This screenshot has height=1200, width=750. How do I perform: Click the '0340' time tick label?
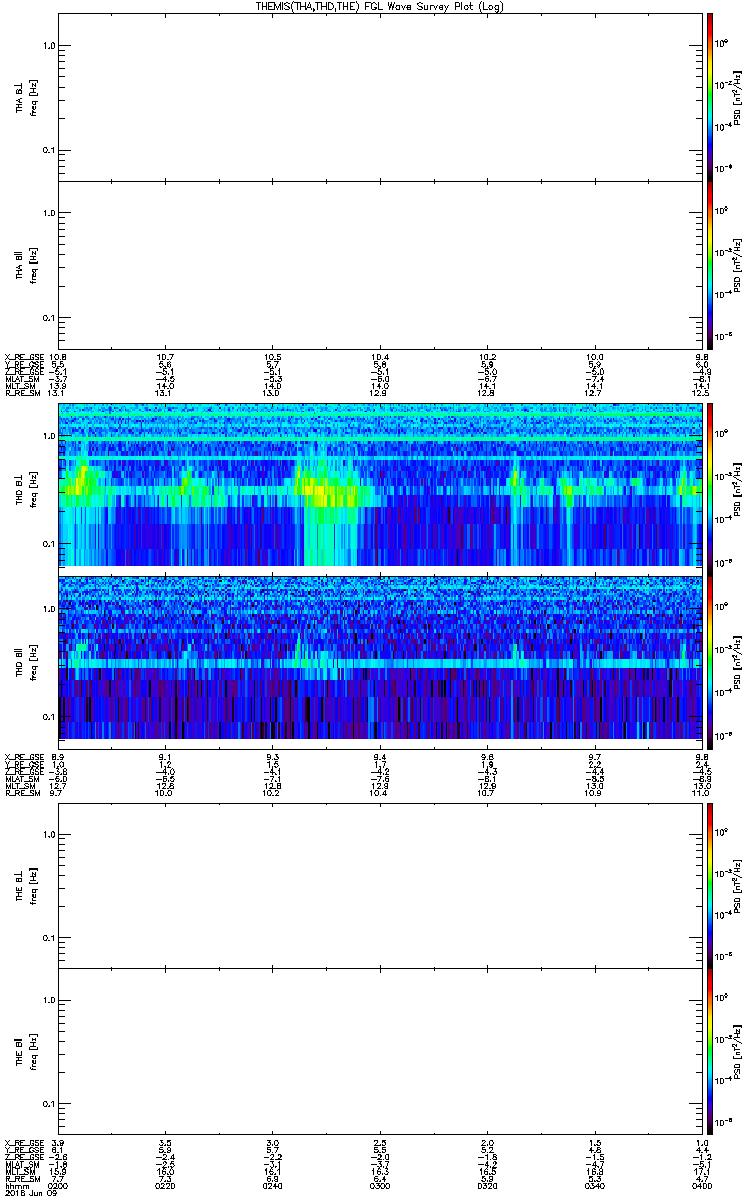[594, 1184]
